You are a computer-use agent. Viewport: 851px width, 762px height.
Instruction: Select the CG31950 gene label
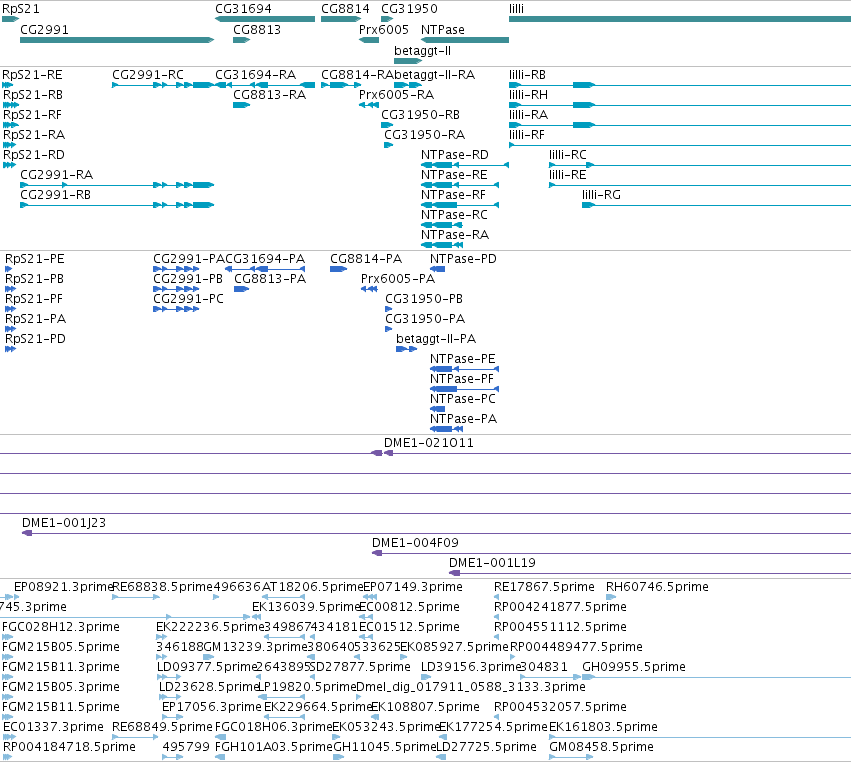tap(409, 9)
